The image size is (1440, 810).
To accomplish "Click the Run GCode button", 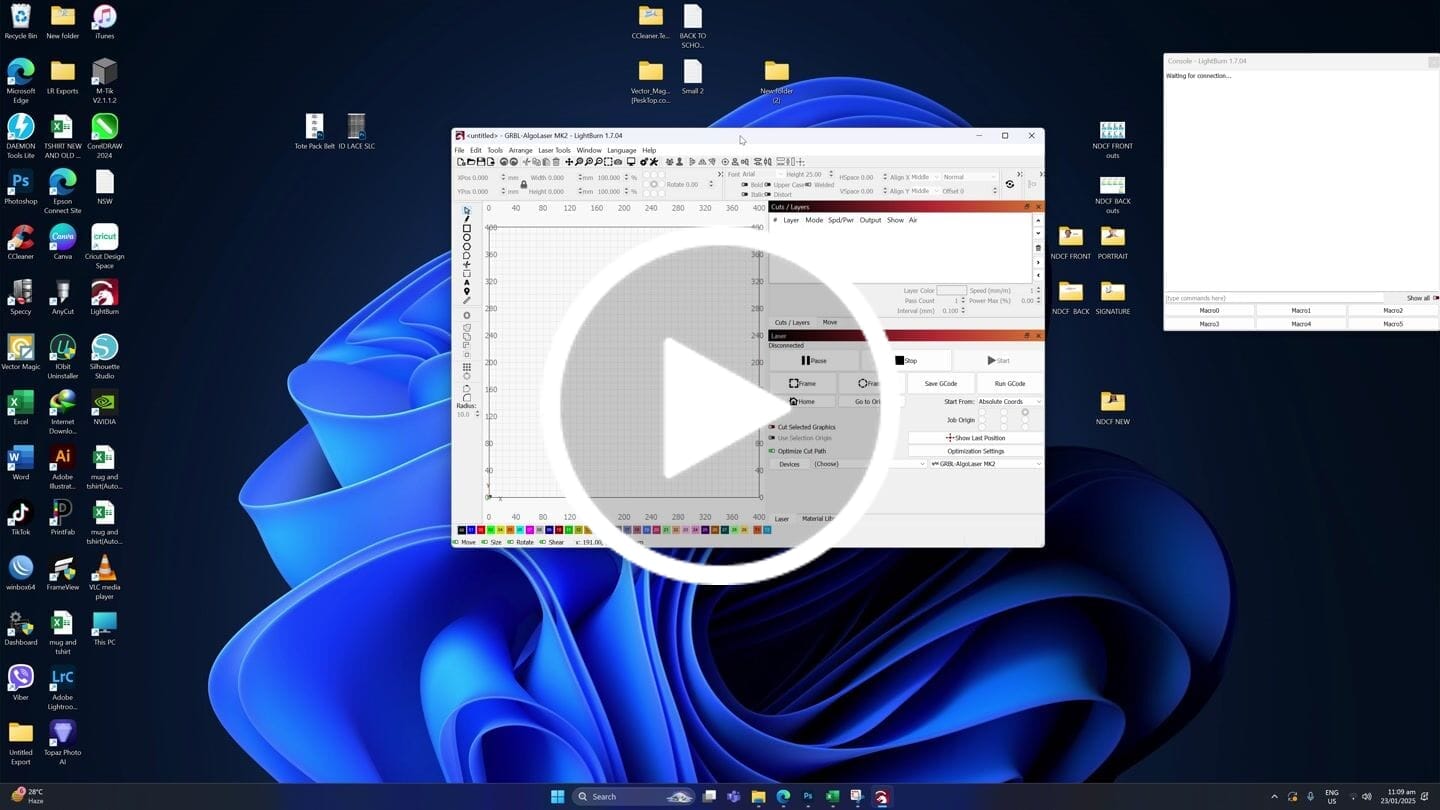I will 1010,383.
